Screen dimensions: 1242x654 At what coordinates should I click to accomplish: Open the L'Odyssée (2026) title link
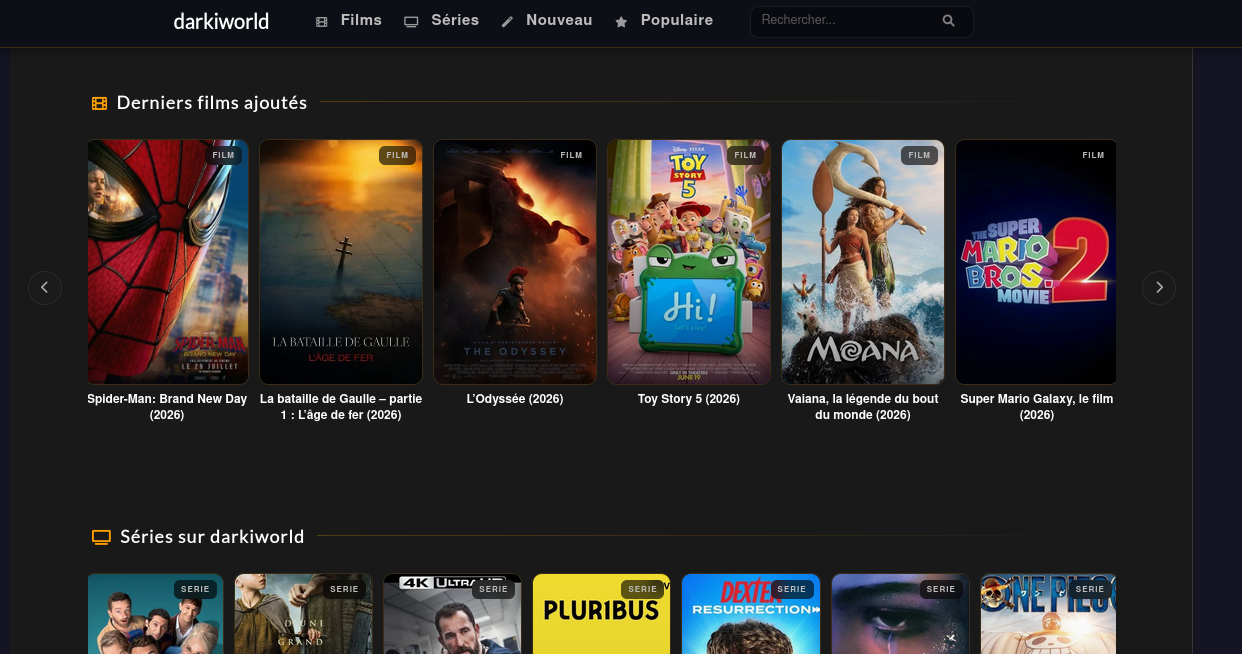[x=515, y=399]
